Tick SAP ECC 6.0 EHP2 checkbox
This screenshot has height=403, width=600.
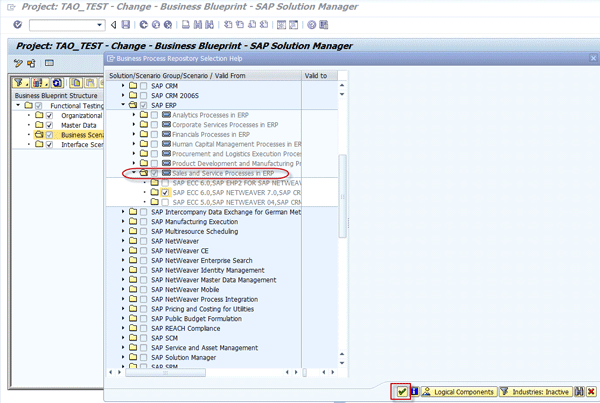coord(165,183)
